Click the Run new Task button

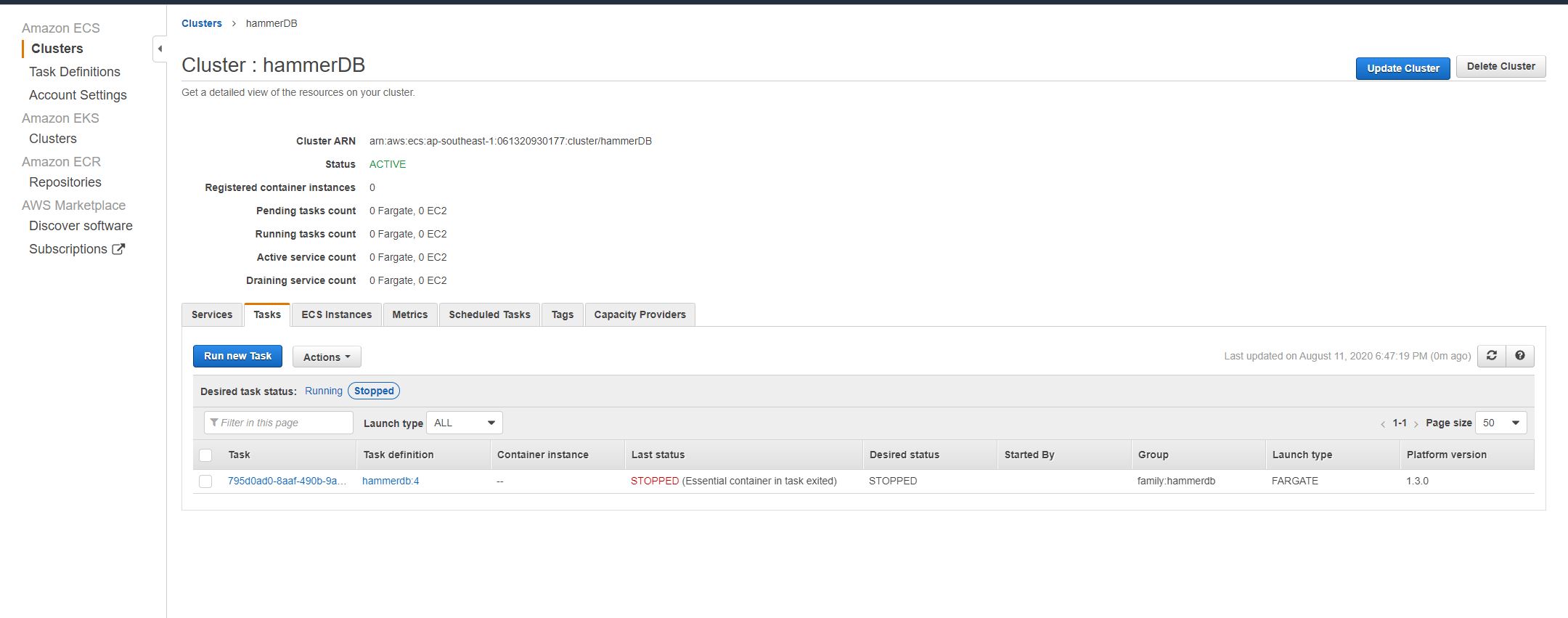pyautogui.click(x=237, y=356)
